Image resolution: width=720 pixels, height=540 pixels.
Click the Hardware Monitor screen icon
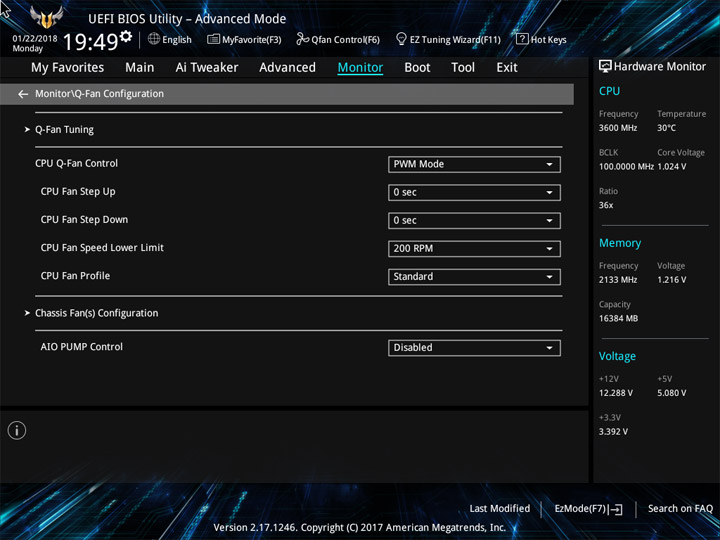pos(605,67)
